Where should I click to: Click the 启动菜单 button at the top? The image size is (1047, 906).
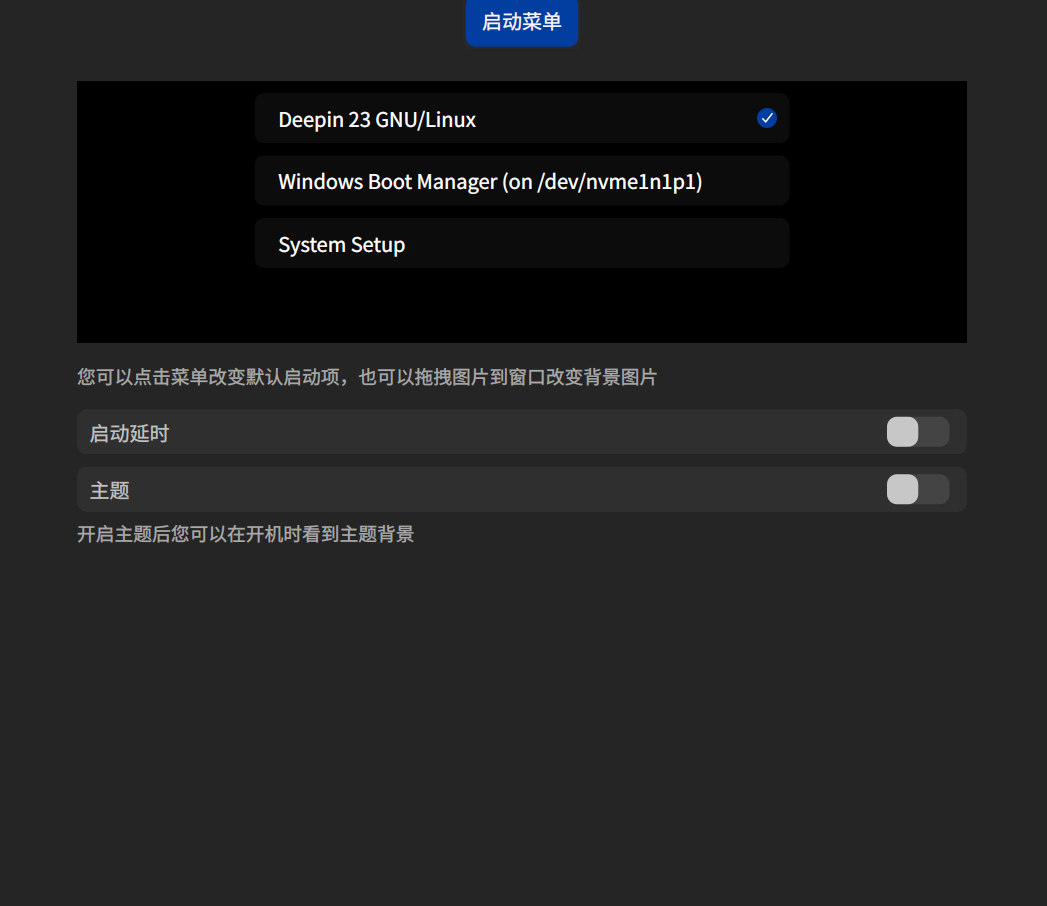[x=521, y=23]
